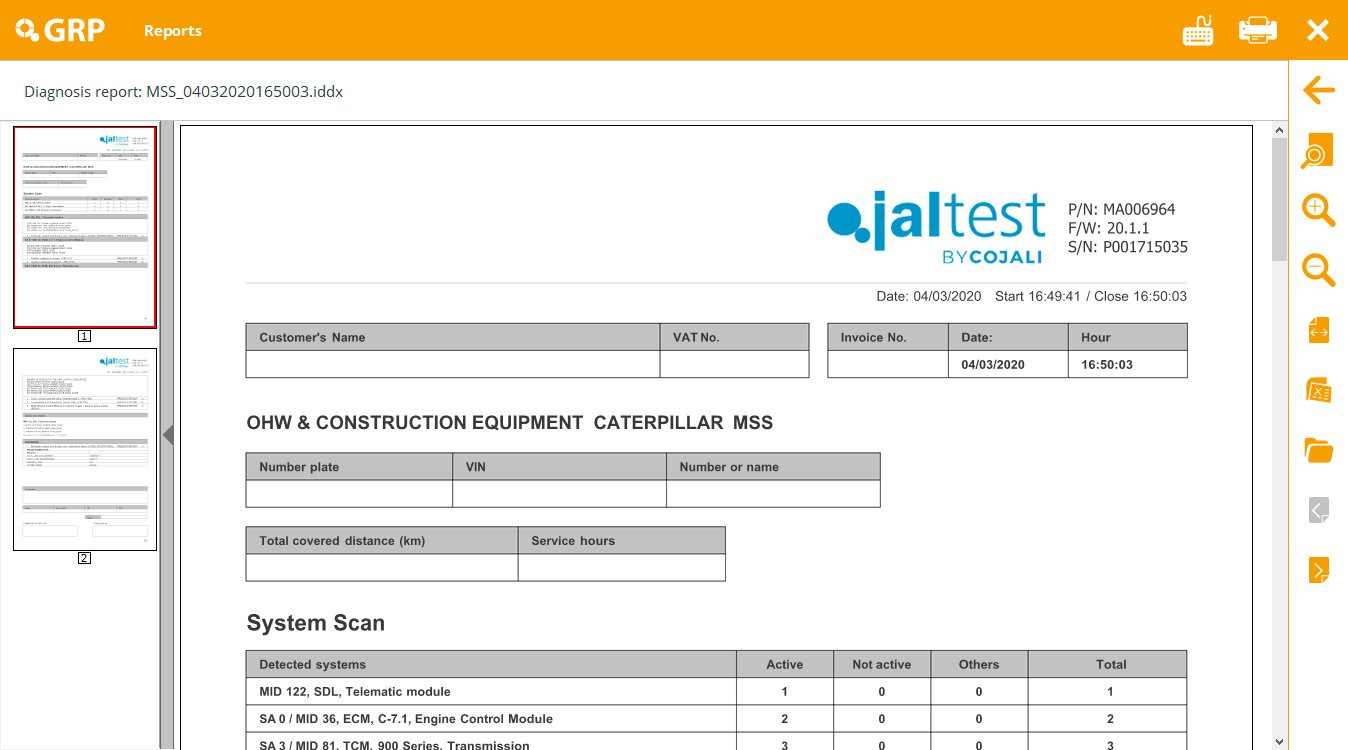
Task: Print the diagnosis report
Action: 1257,30
